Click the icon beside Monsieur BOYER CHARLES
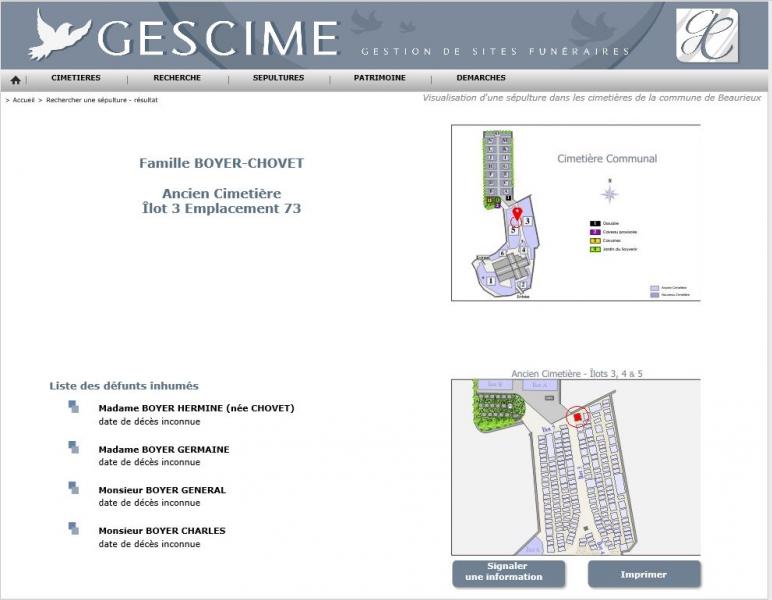The height and width of the screenshot is (600, 772). (73, 528)
